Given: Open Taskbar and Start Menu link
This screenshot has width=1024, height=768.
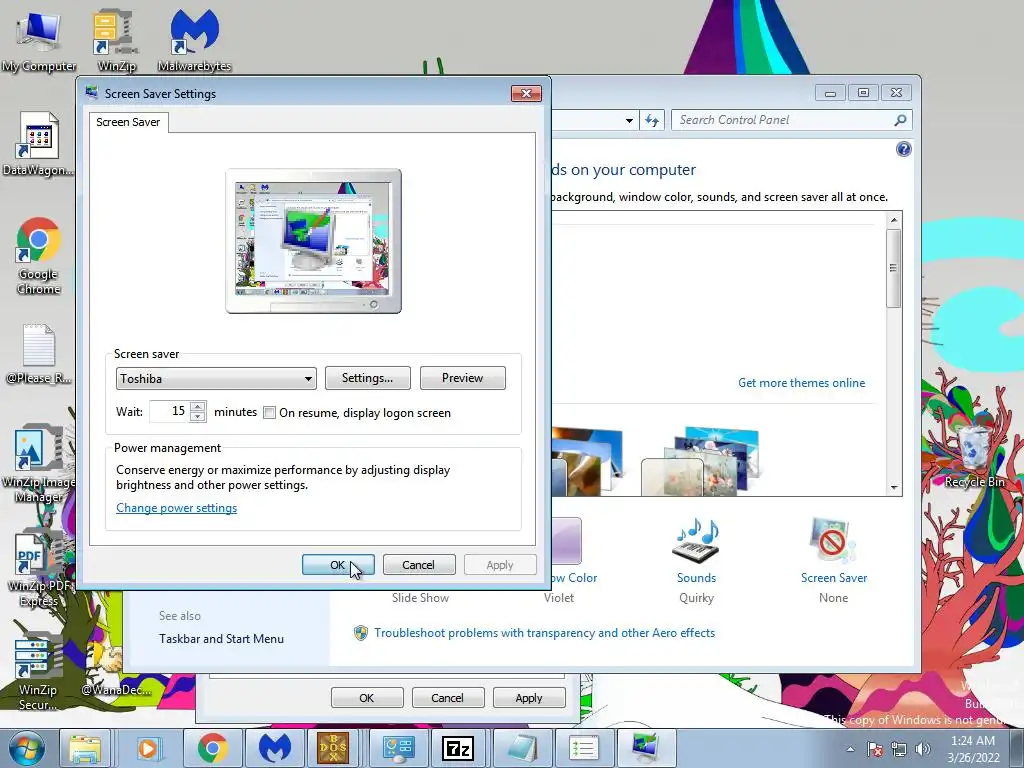Looking at the screenshot, I should click(x=221, y=639).
